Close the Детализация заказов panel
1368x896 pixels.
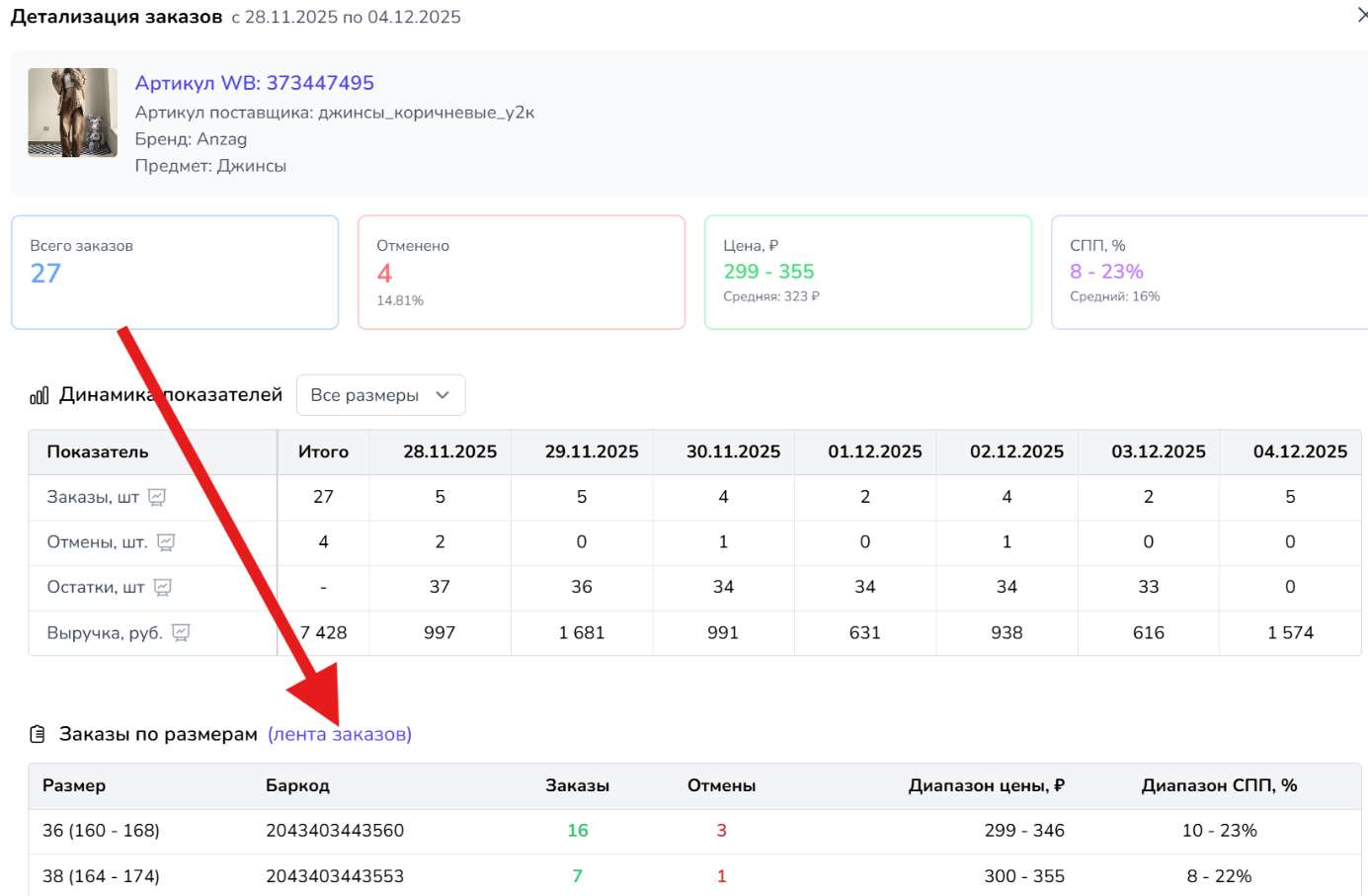tap(1361, 15)
